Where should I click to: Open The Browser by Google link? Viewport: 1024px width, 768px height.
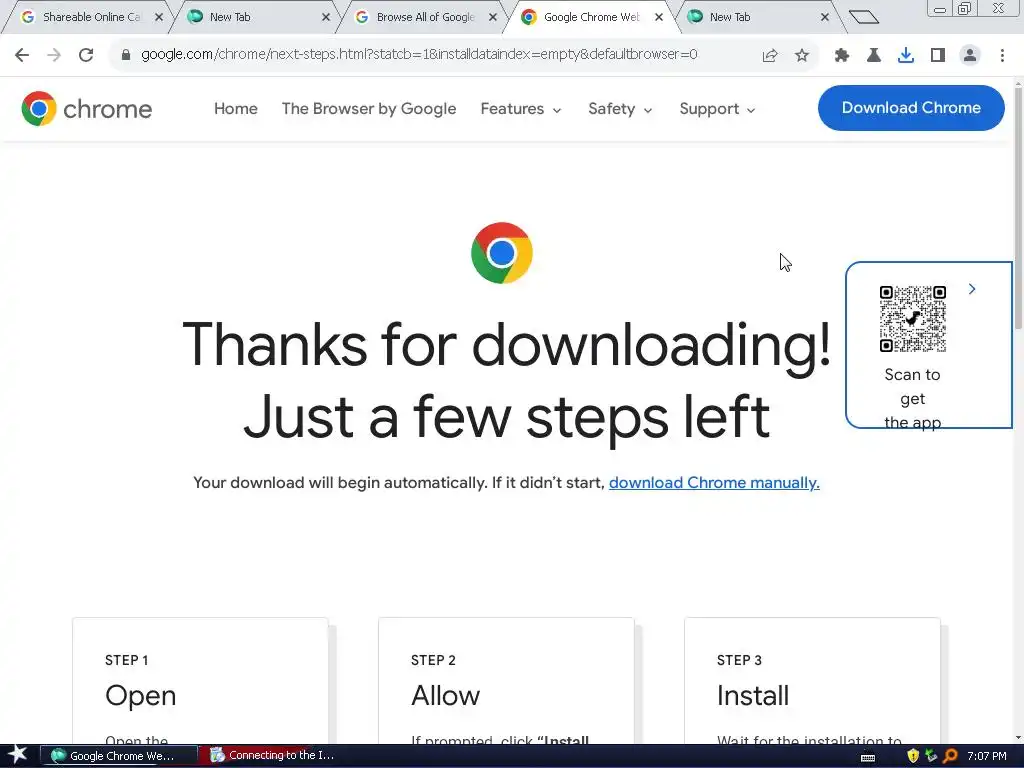(369, 108)
